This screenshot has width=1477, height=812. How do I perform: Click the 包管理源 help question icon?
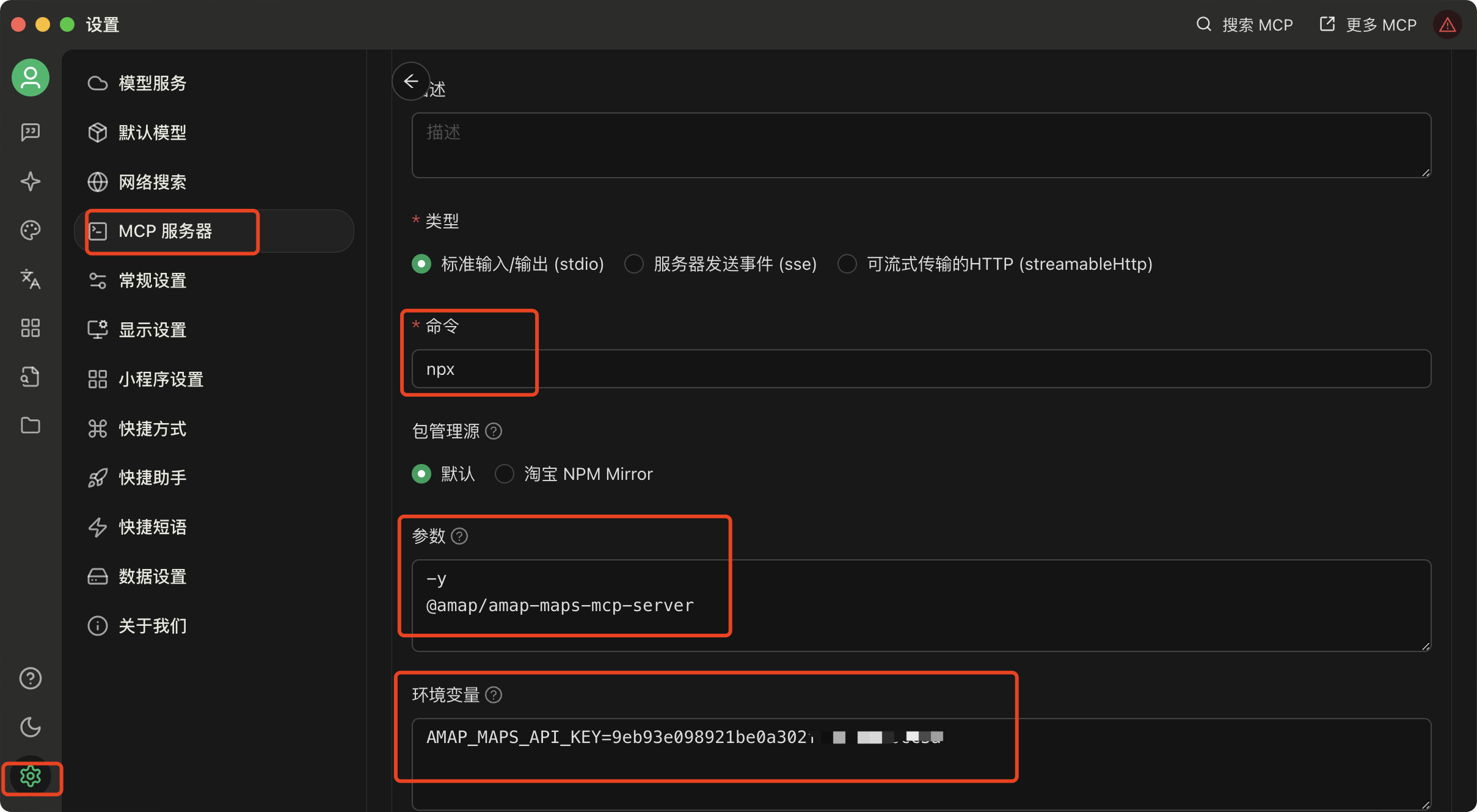(494, 431)
